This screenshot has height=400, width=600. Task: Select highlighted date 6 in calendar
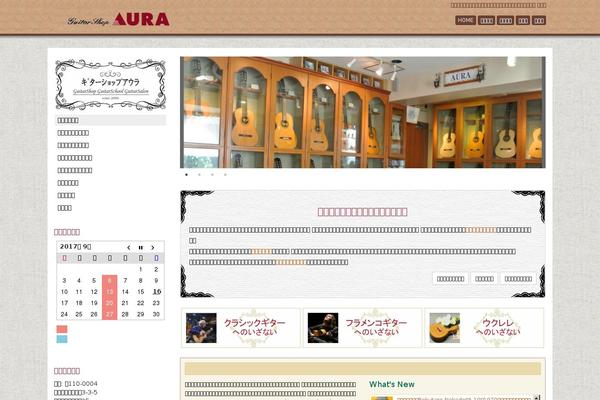coord(109,281)
